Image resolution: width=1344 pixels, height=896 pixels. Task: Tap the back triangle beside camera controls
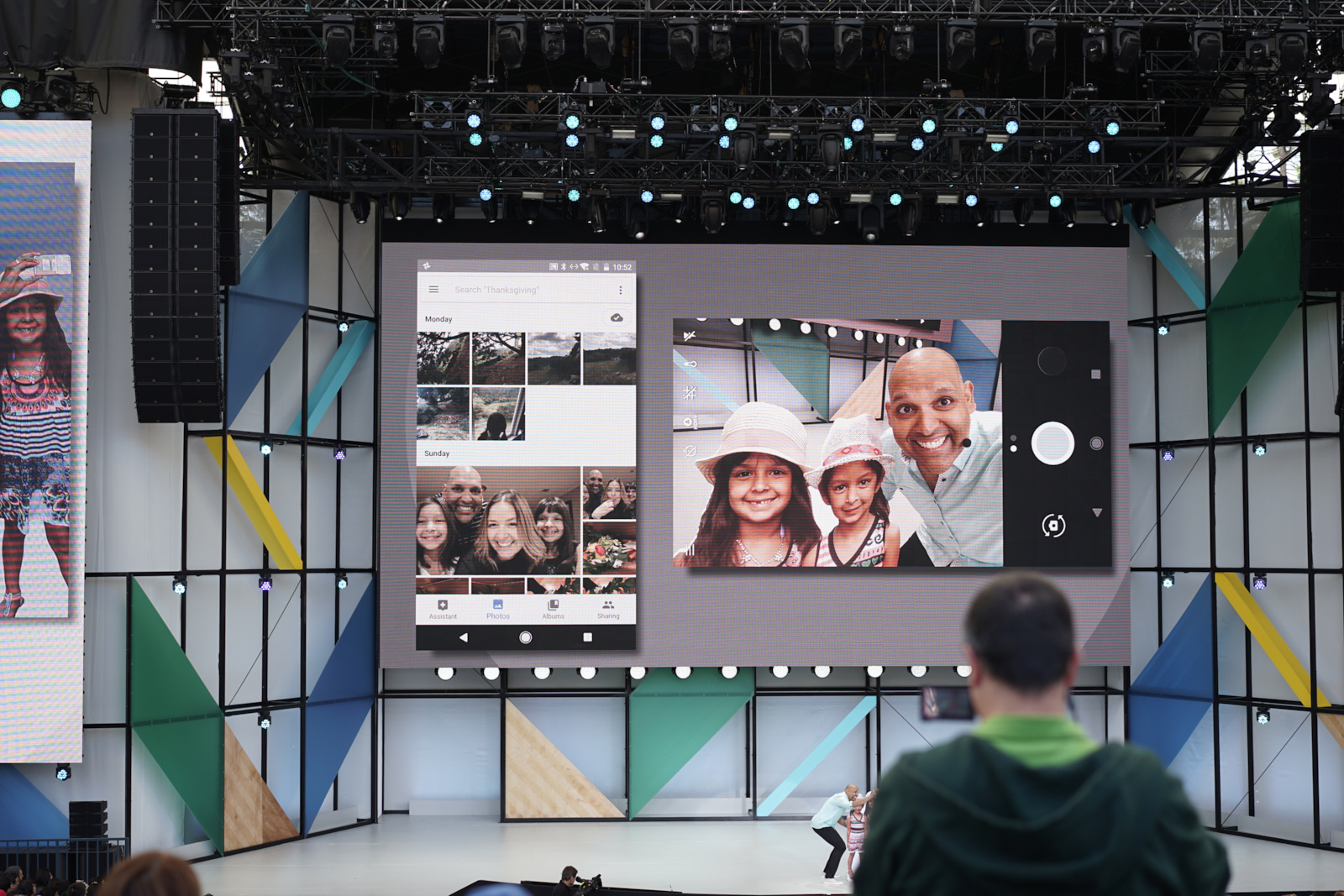(1097, 512)
